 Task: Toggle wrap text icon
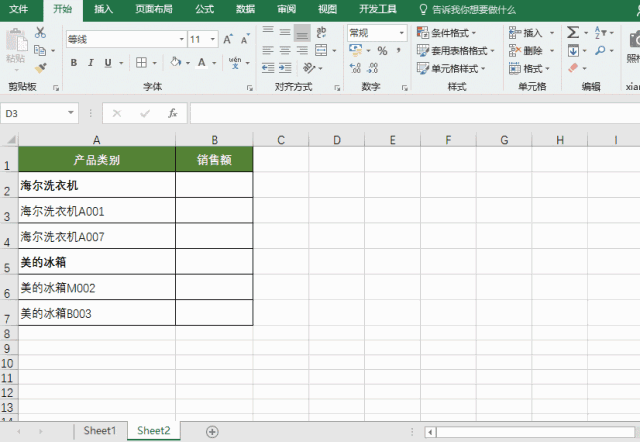coord(321,32)
